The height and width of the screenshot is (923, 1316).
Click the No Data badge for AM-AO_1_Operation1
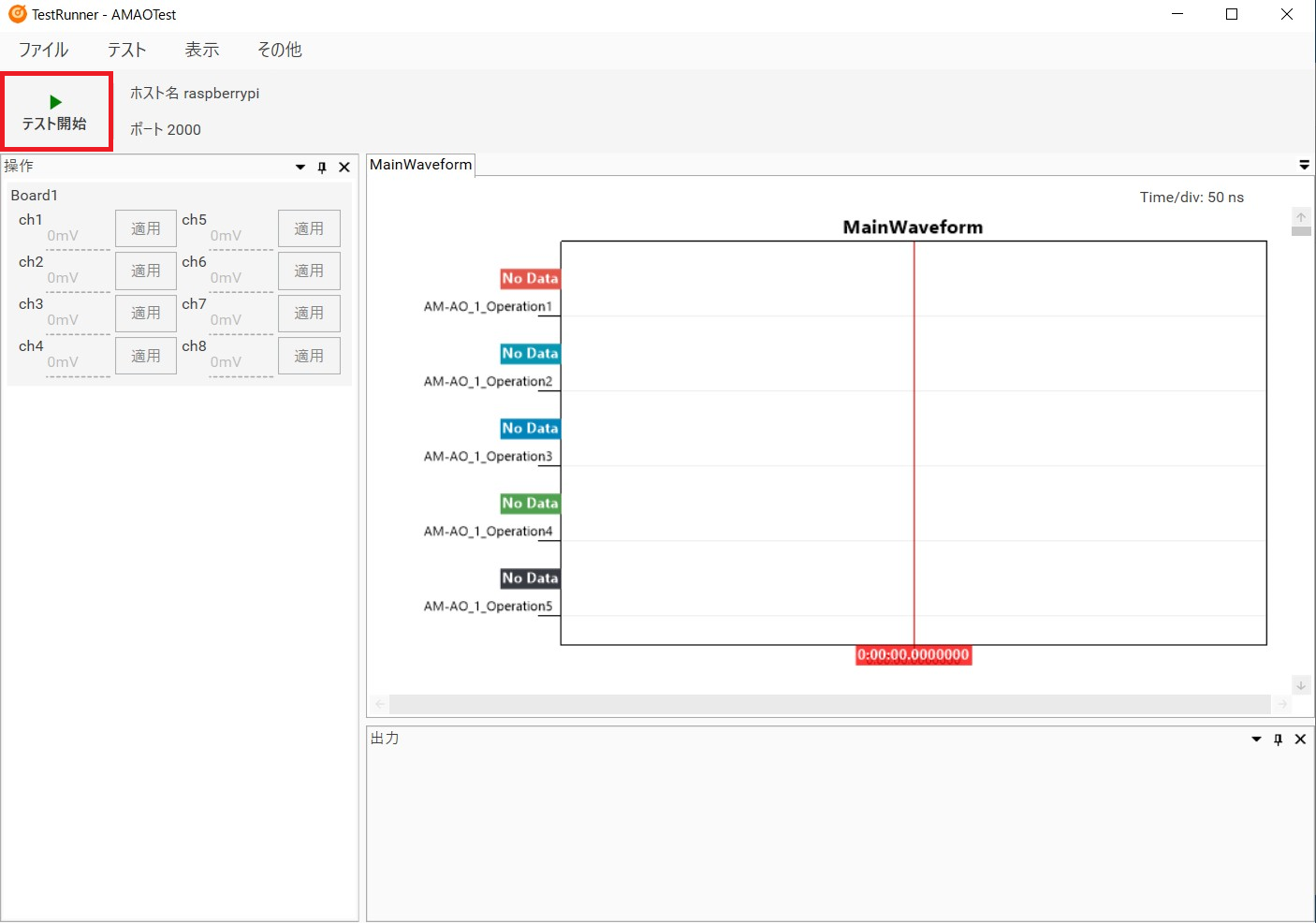click(x=530, y=278)
